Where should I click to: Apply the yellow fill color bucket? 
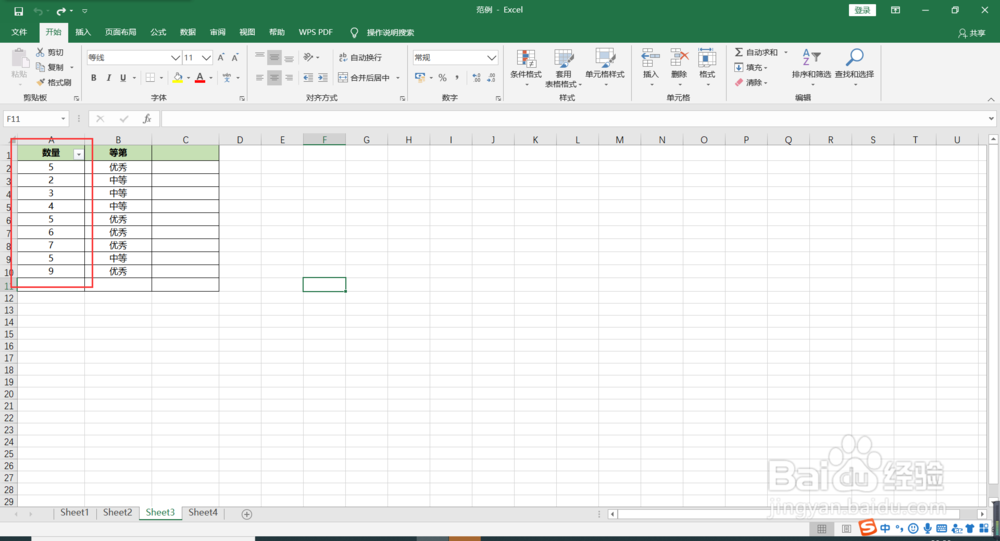point(178,78)
